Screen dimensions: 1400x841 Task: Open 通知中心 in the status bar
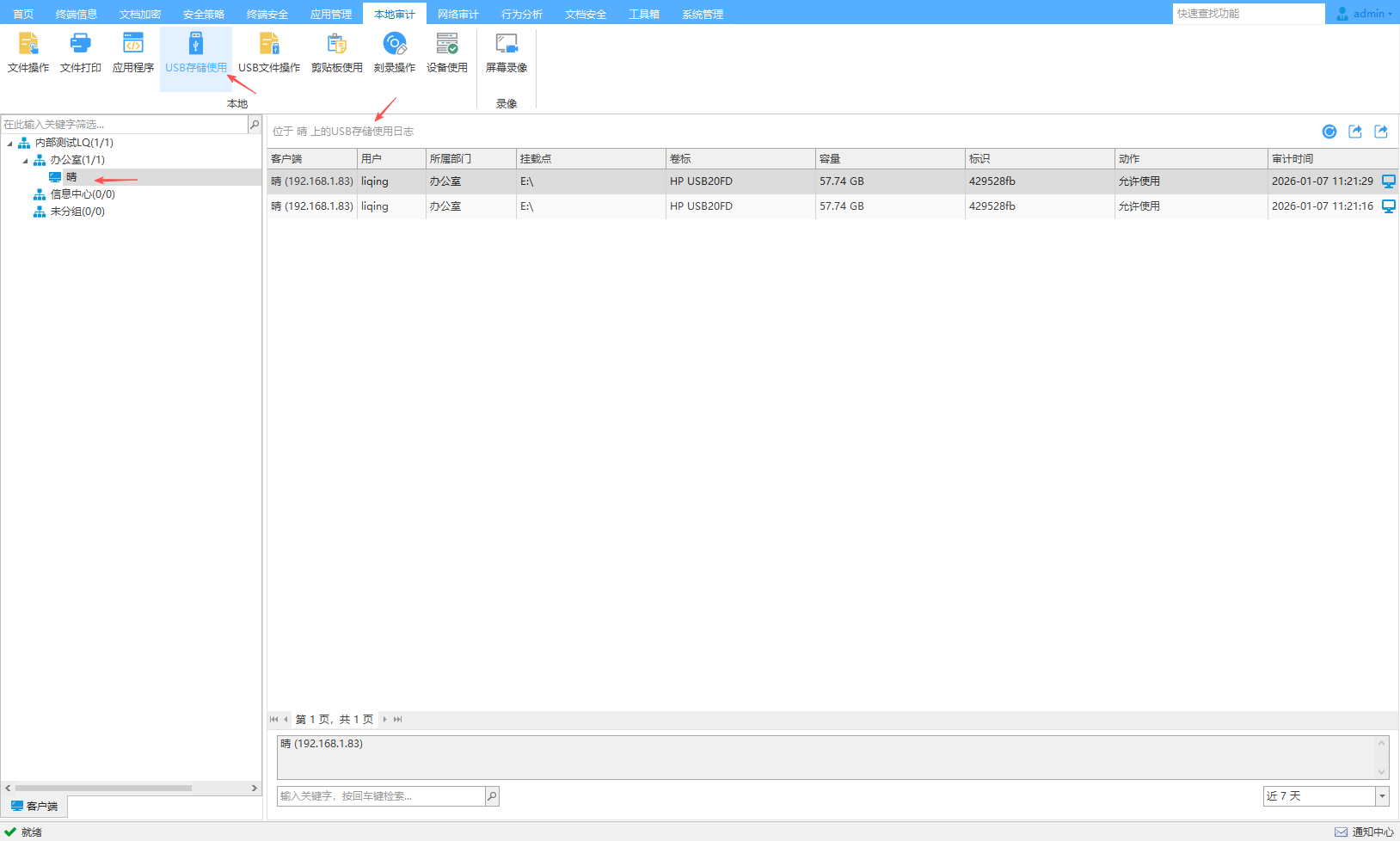click(x=1365, y=832)
